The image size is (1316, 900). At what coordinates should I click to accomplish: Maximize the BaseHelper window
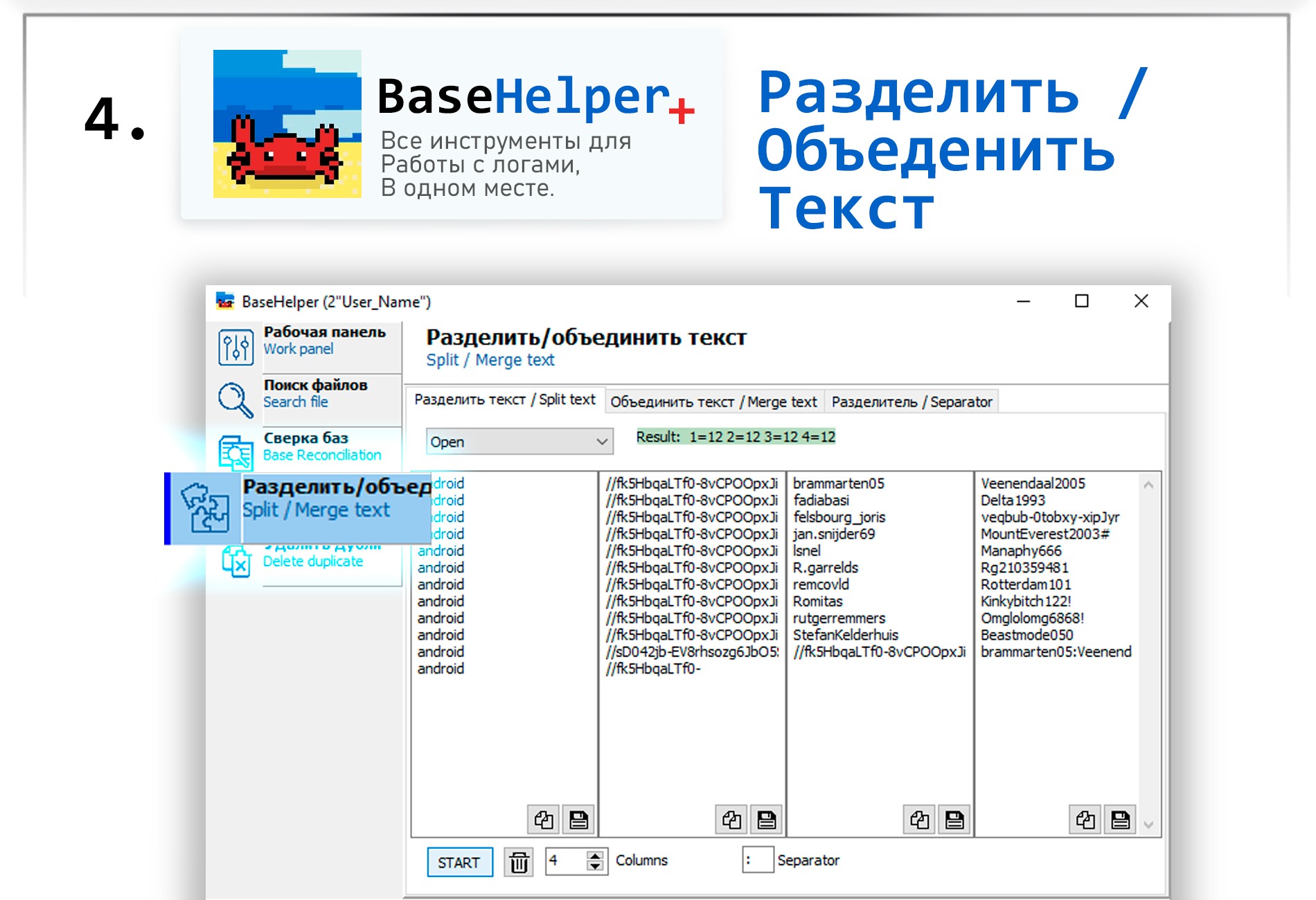click(x=1081, y=301)
